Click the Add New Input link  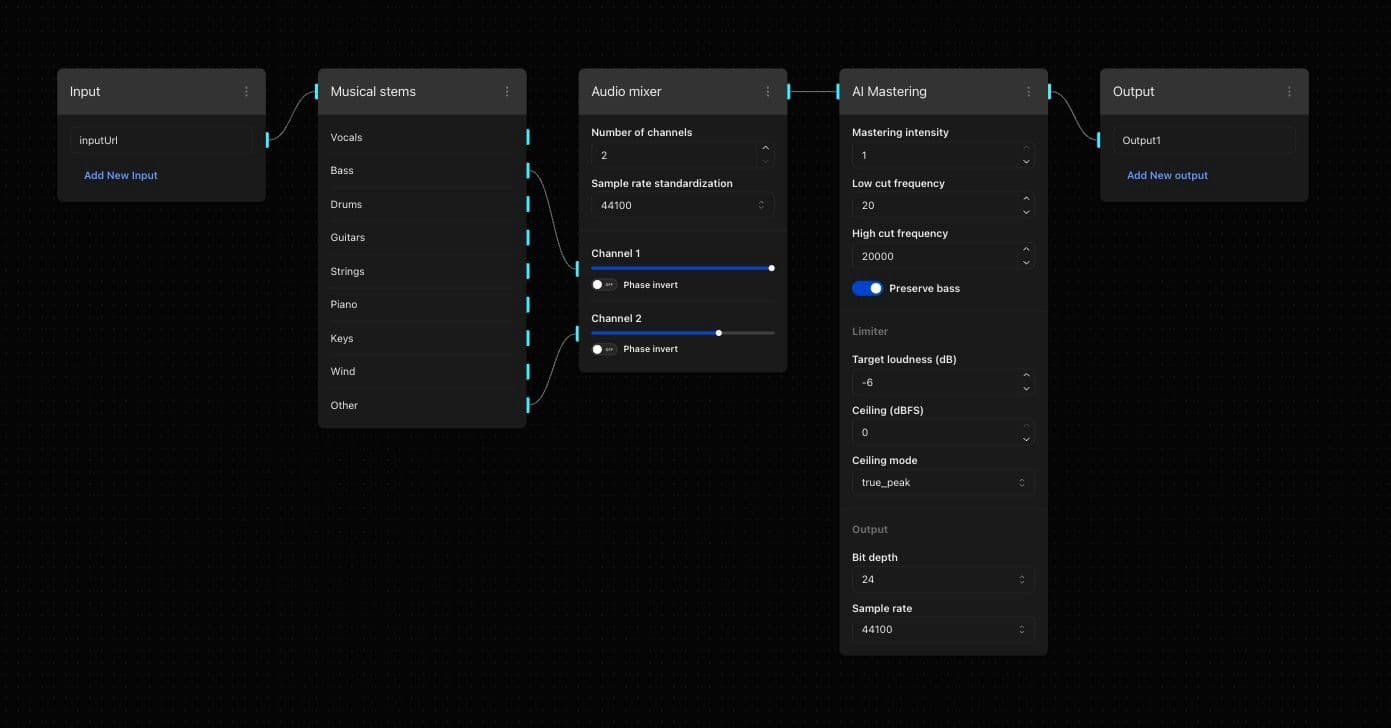click(x=121, y=176)
